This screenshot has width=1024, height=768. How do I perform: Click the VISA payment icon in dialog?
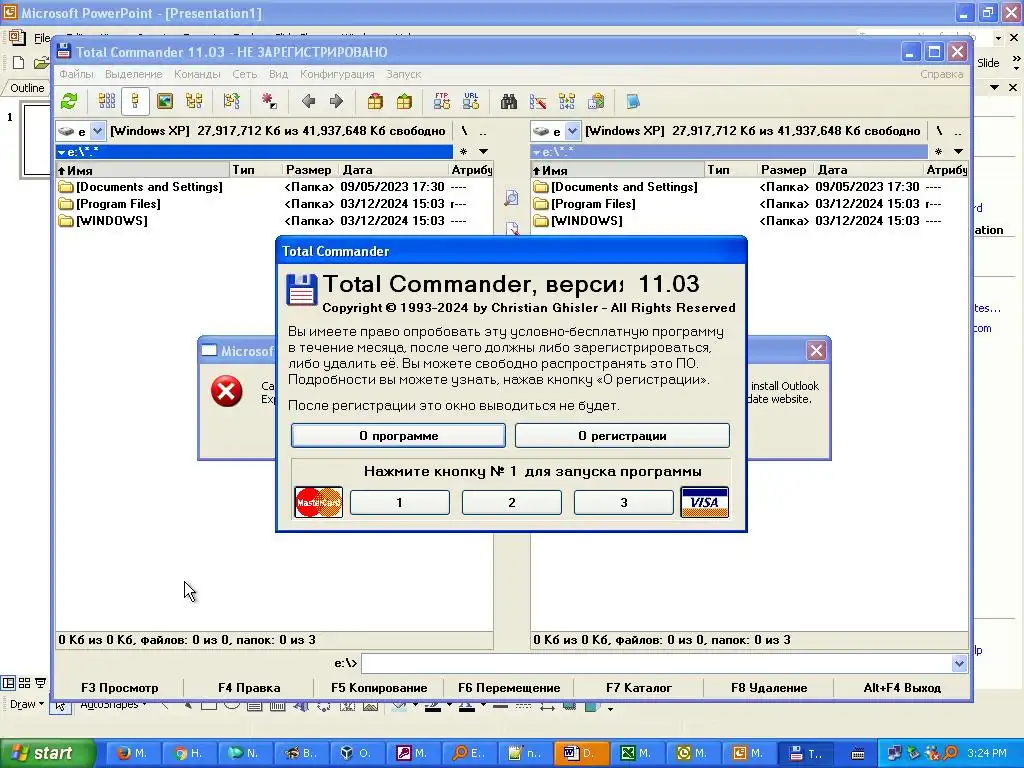pos(705,502)
